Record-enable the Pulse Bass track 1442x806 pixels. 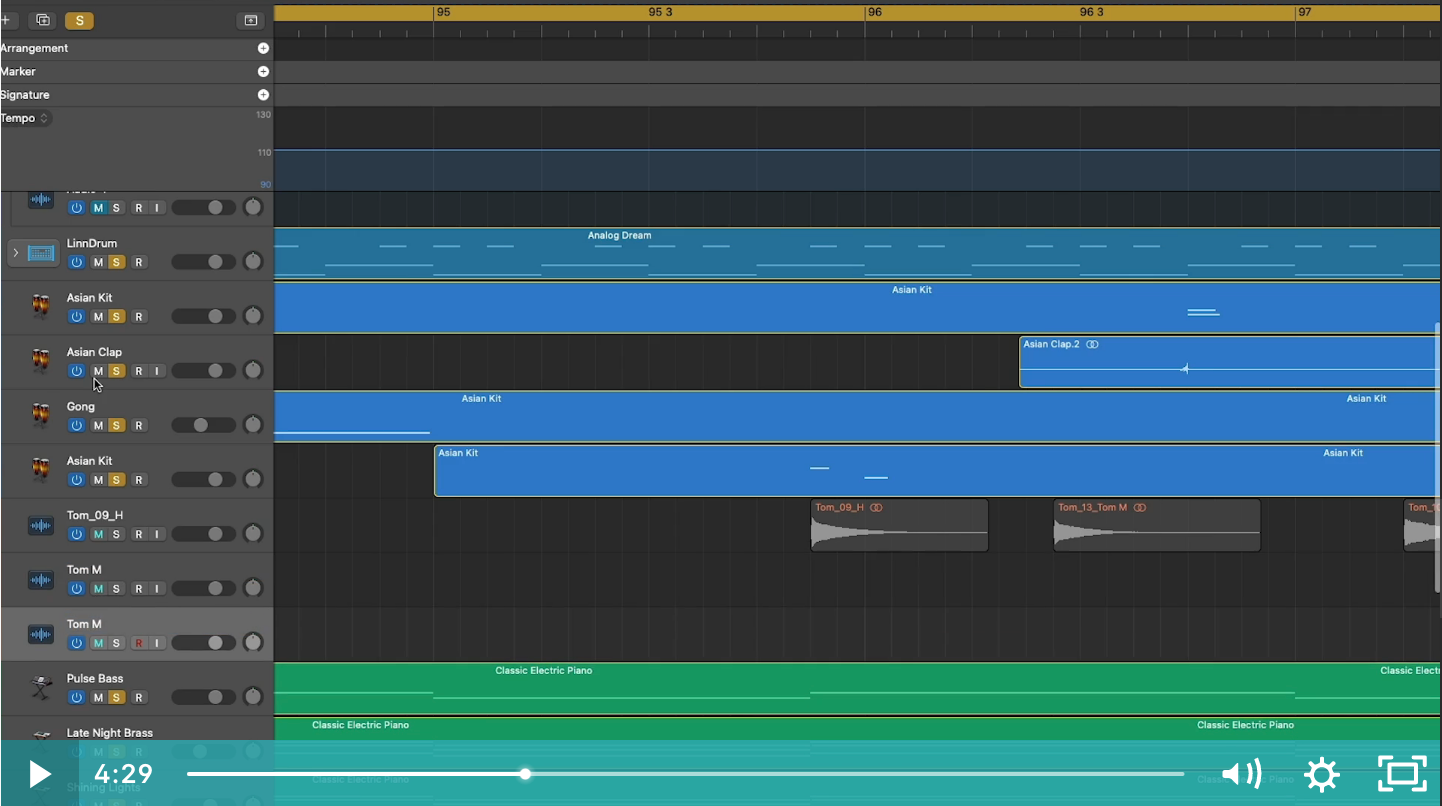click(139, 697)
